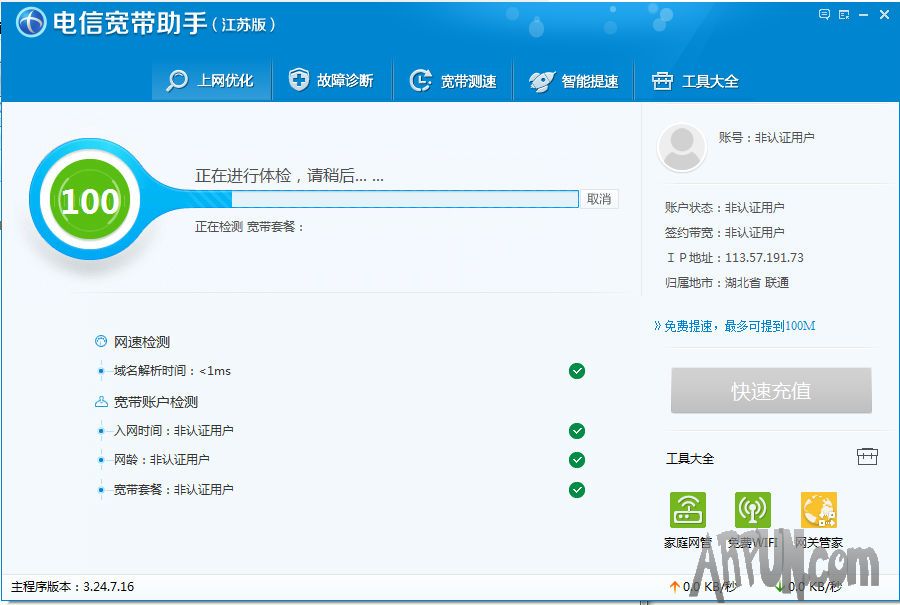
Task: Click the 归属地市 湖北省 联通 text
Action: click(727, 282)
